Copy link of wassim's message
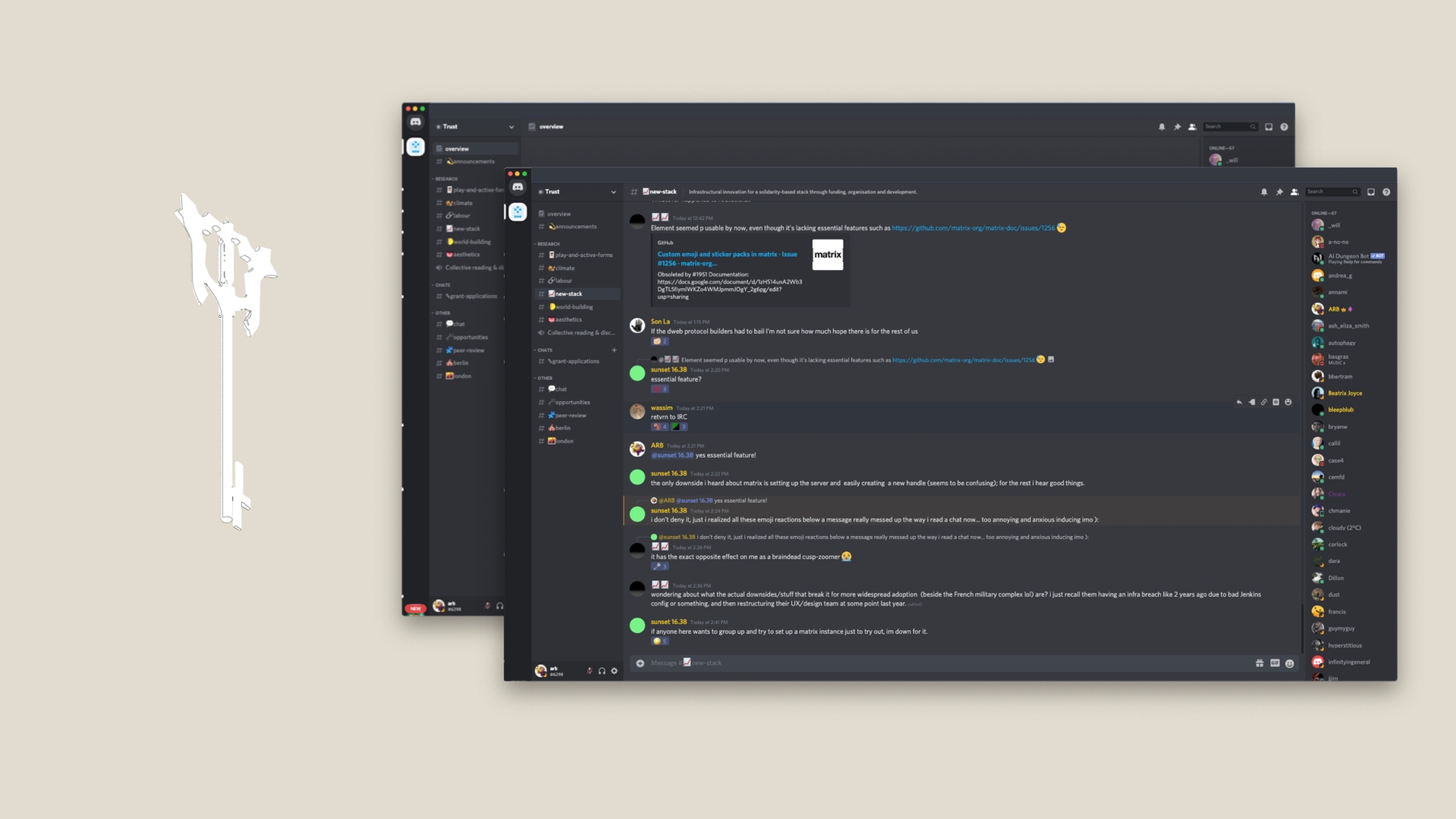This screenshot has width=1456, height=819. click(x=1263, y=402)
